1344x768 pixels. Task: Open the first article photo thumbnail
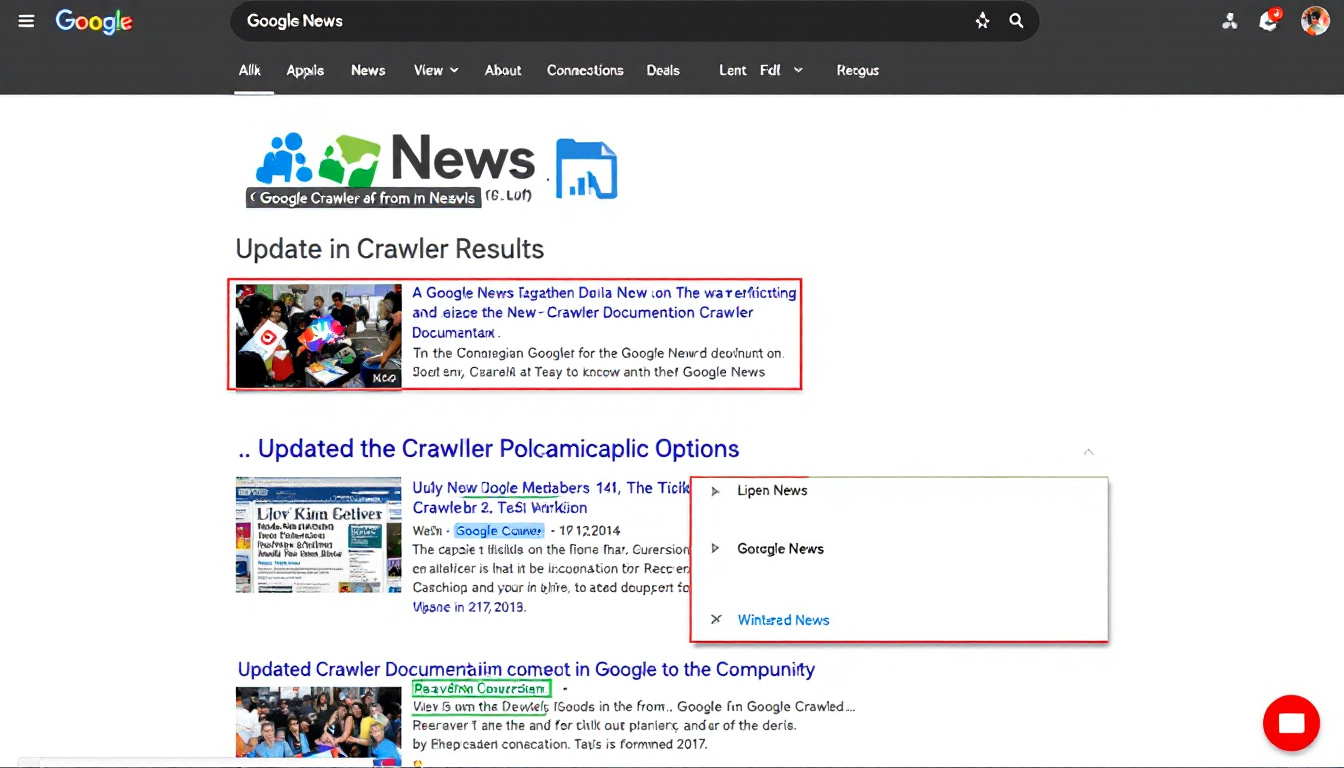tap(318, 336)
